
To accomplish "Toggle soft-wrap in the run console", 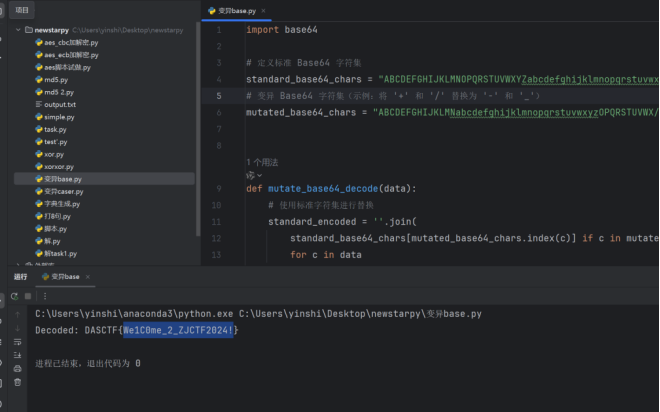I will coord(17,342).
